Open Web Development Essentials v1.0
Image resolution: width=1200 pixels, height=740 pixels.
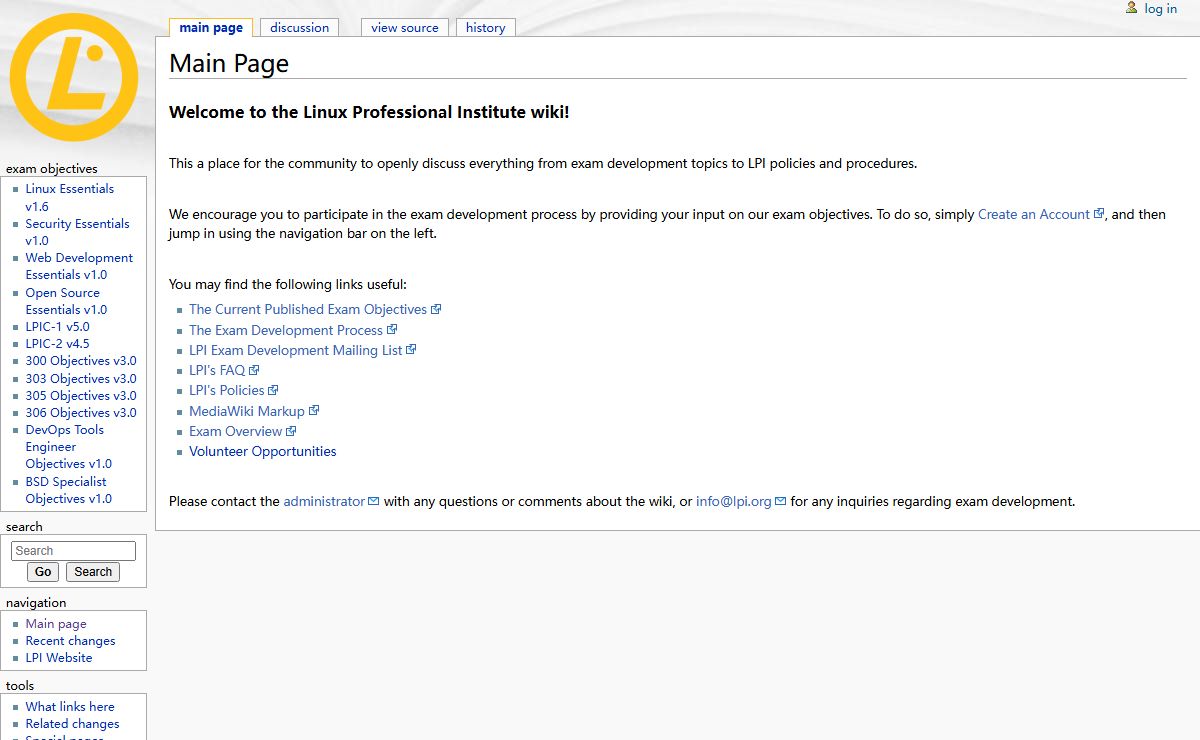pos(79,266)
